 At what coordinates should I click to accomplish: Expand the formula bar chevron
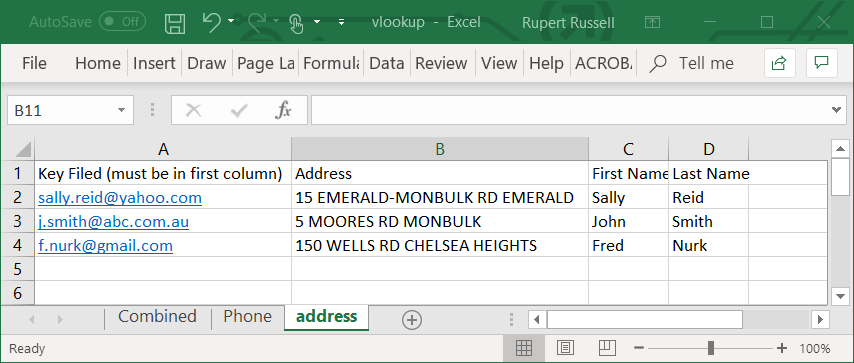pyautogui.click(x=838, y=110)
